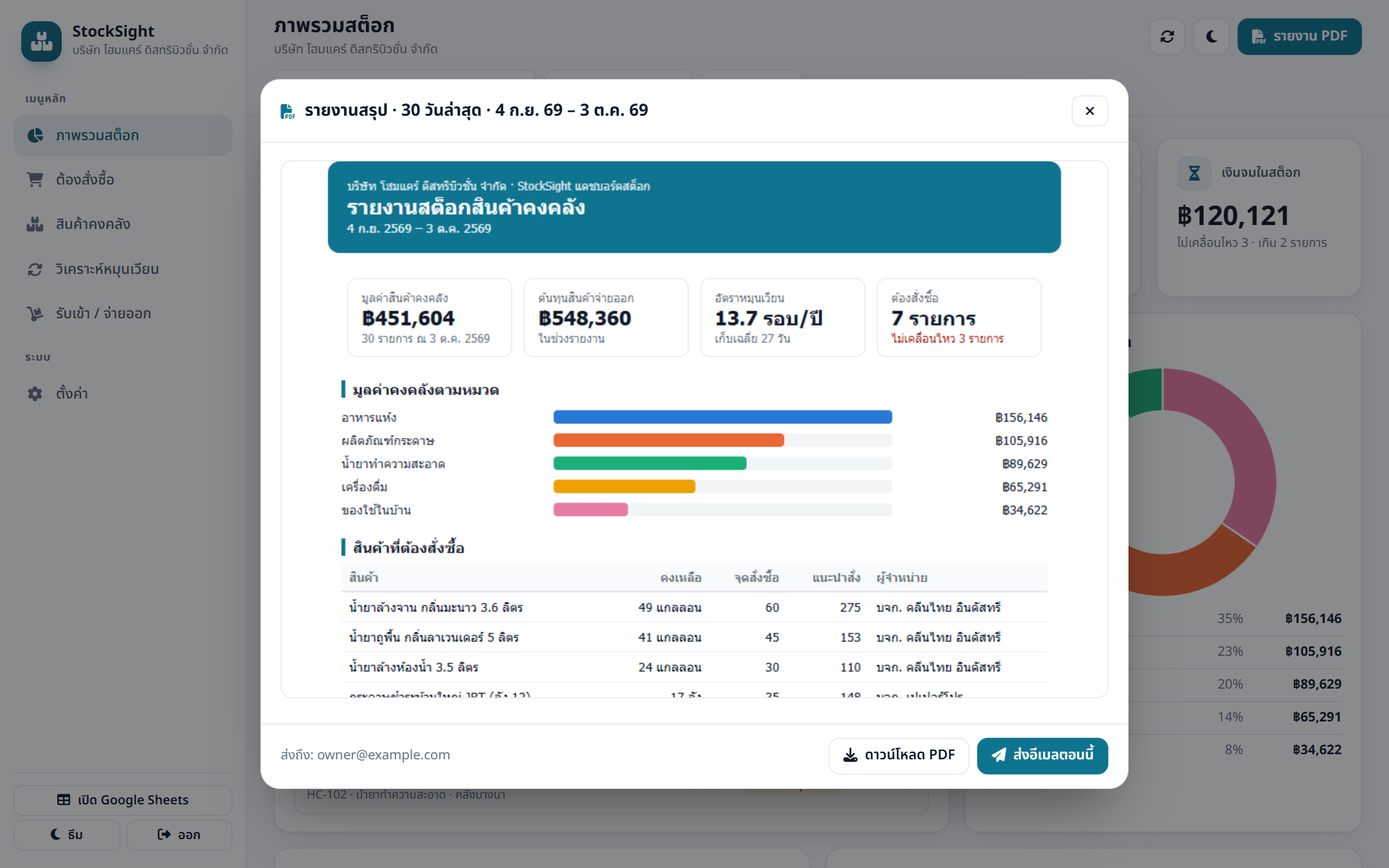Toggle theme with the ธีม button
Screen dimensions: 1389x868
(67, 835)
